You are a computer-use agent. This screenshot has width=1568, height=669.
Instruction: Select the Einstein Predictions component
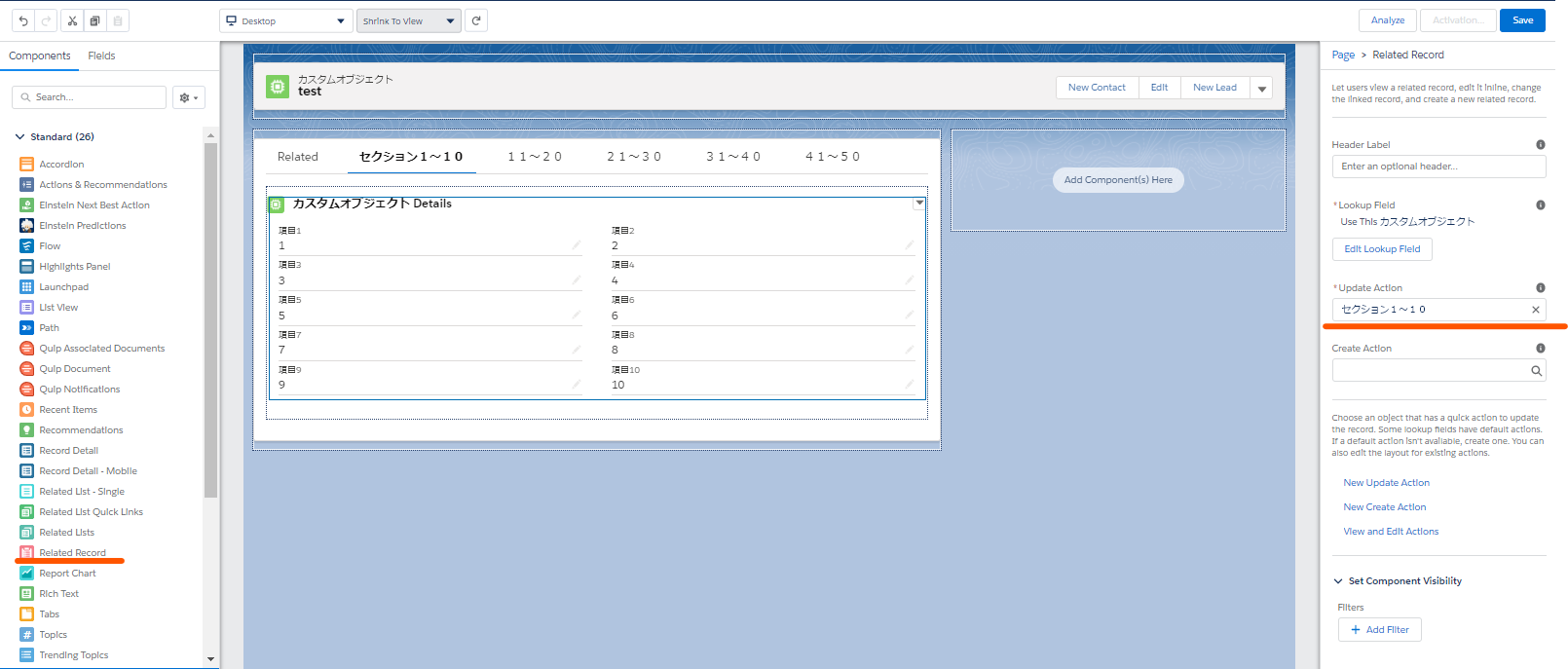[x=82, y=226]
